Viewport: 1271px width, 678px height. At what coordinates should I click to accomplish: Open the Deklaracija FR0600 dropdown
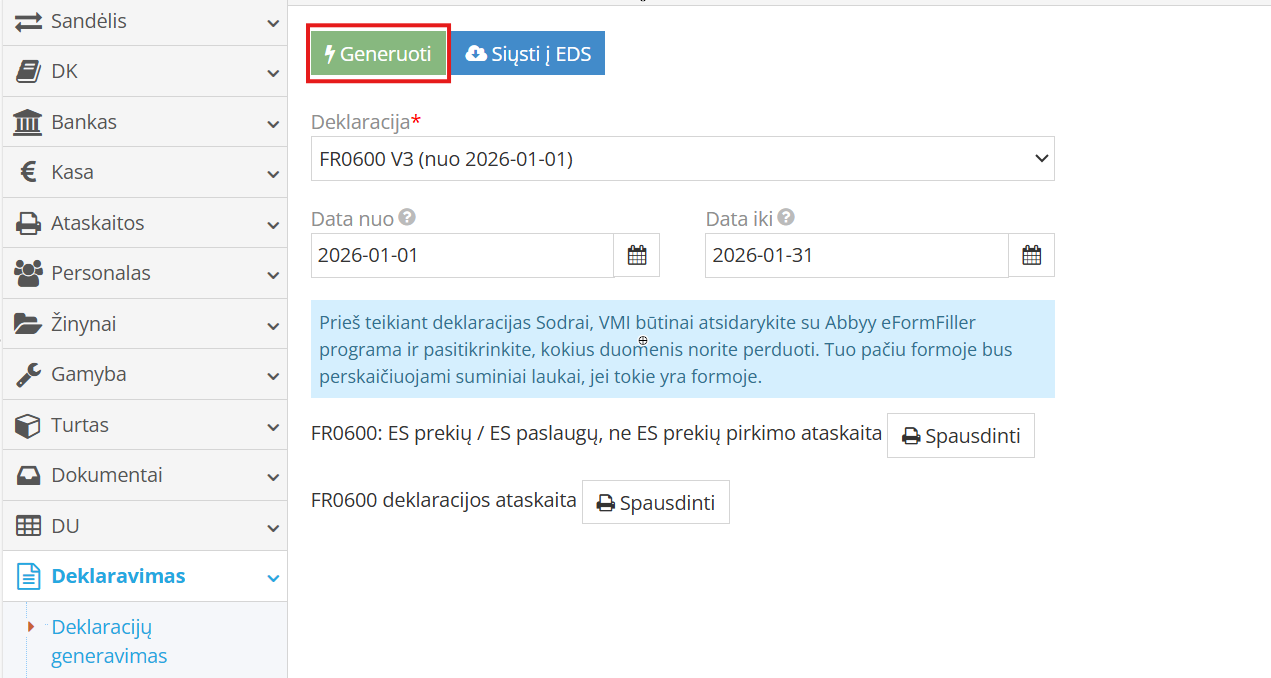point(682,159)
